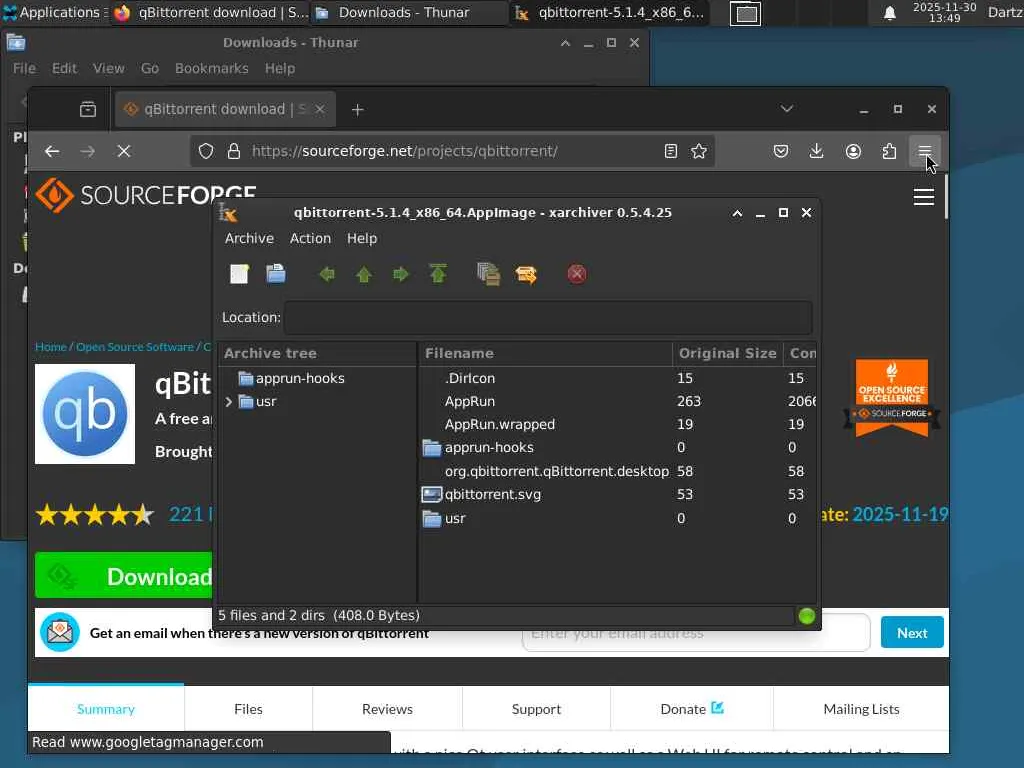Select apprun-hooks in Archive tree
This screenshot has width=1024, height=768.
300,378
